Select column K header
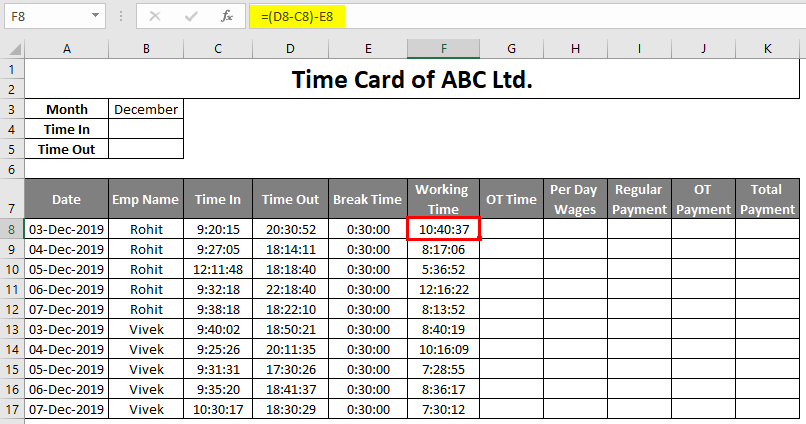 (767, 49)
